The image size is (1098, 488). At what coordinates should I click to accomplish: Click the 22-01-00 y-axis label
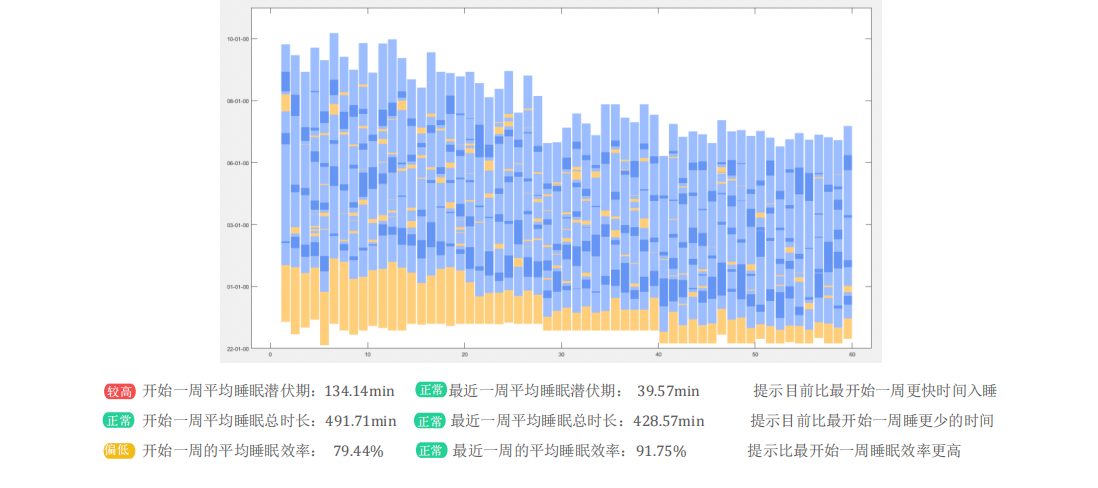237,349
